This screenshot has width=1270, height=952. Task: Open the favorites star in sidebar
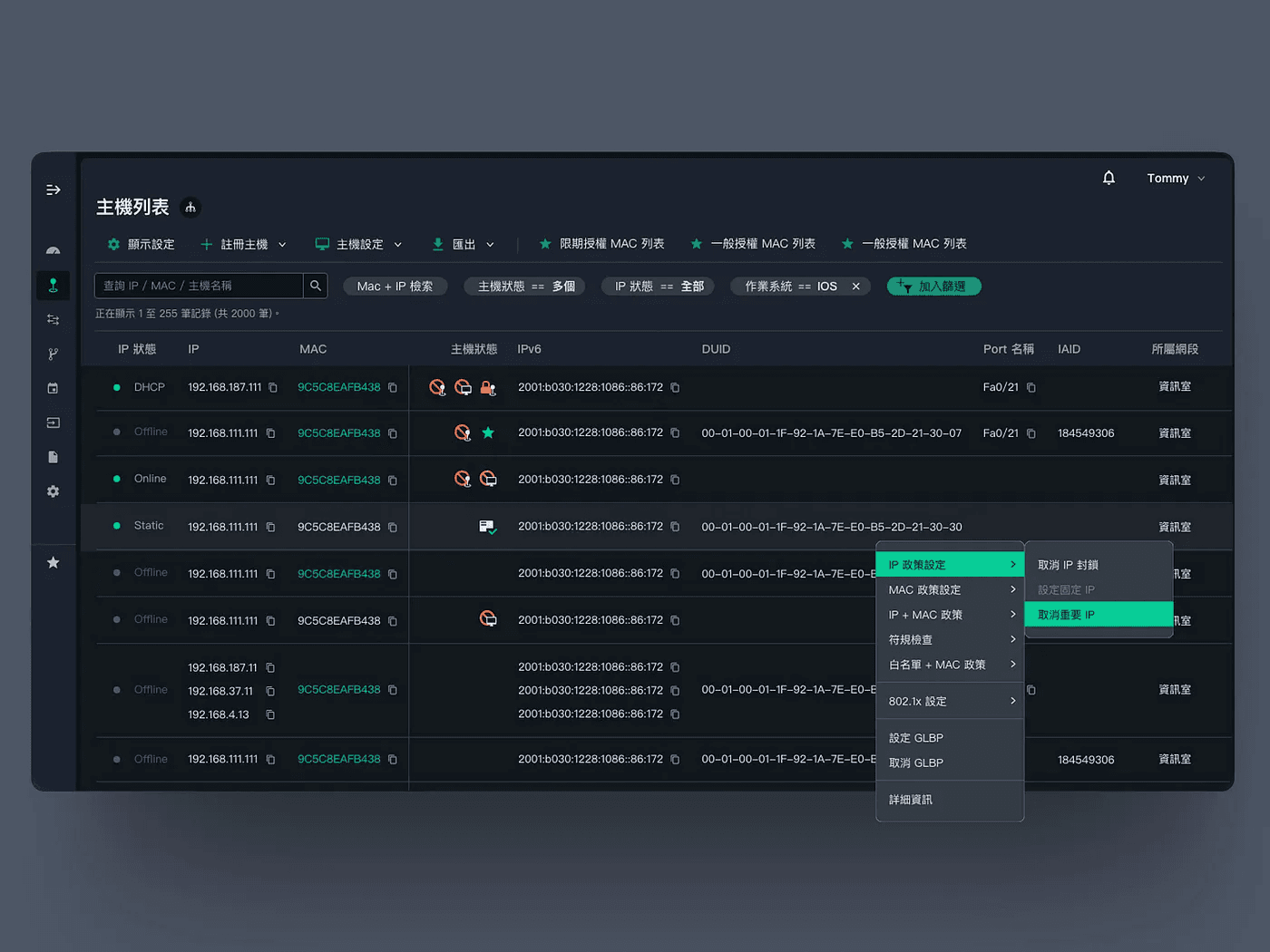[x=54, y=562]
